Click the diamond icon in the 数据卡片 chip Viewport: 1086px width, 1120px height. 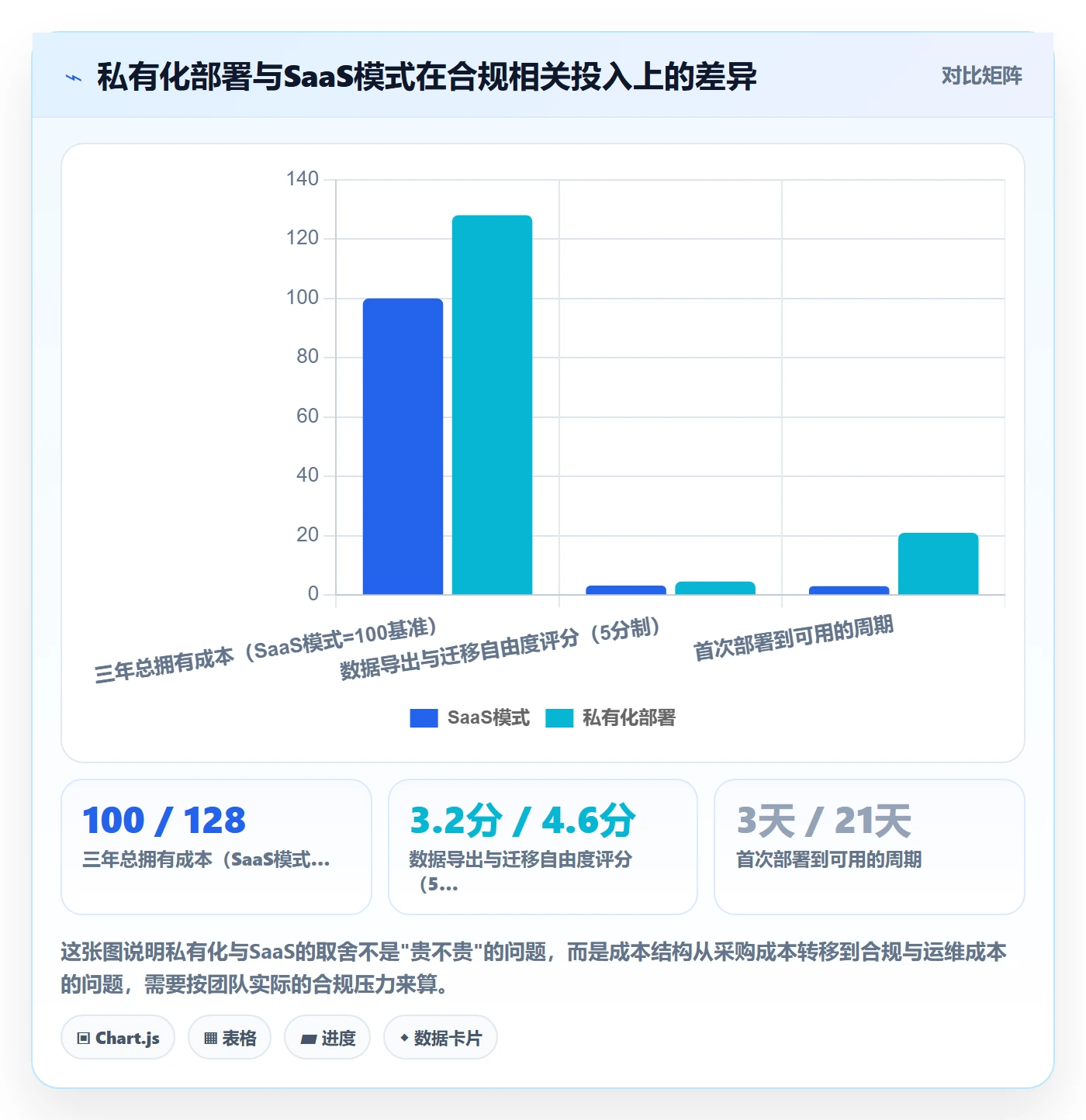click(x=404, y=1038)
